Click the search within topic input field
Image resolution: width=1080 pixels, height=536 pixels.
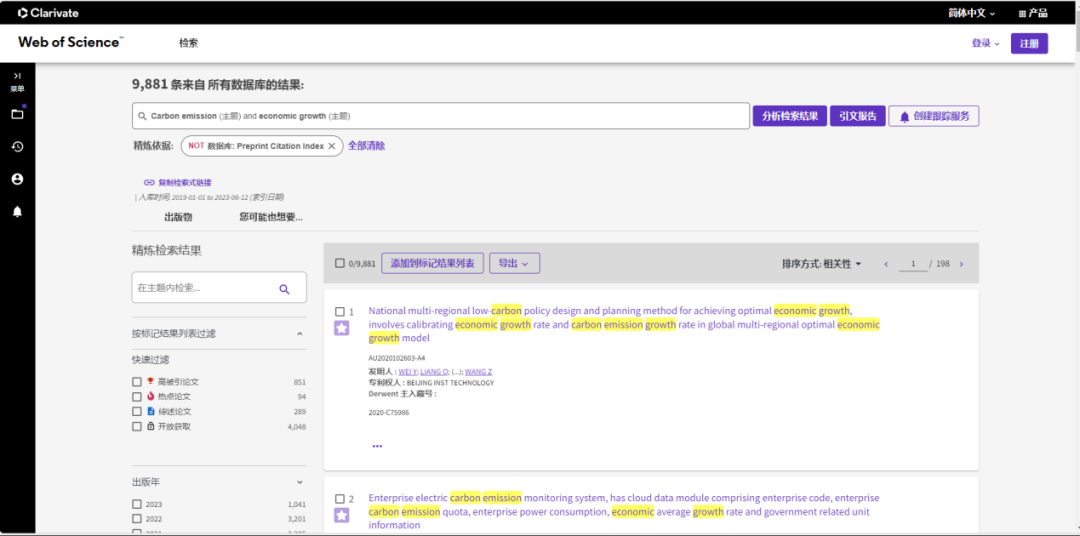click(x=219, y=287)
